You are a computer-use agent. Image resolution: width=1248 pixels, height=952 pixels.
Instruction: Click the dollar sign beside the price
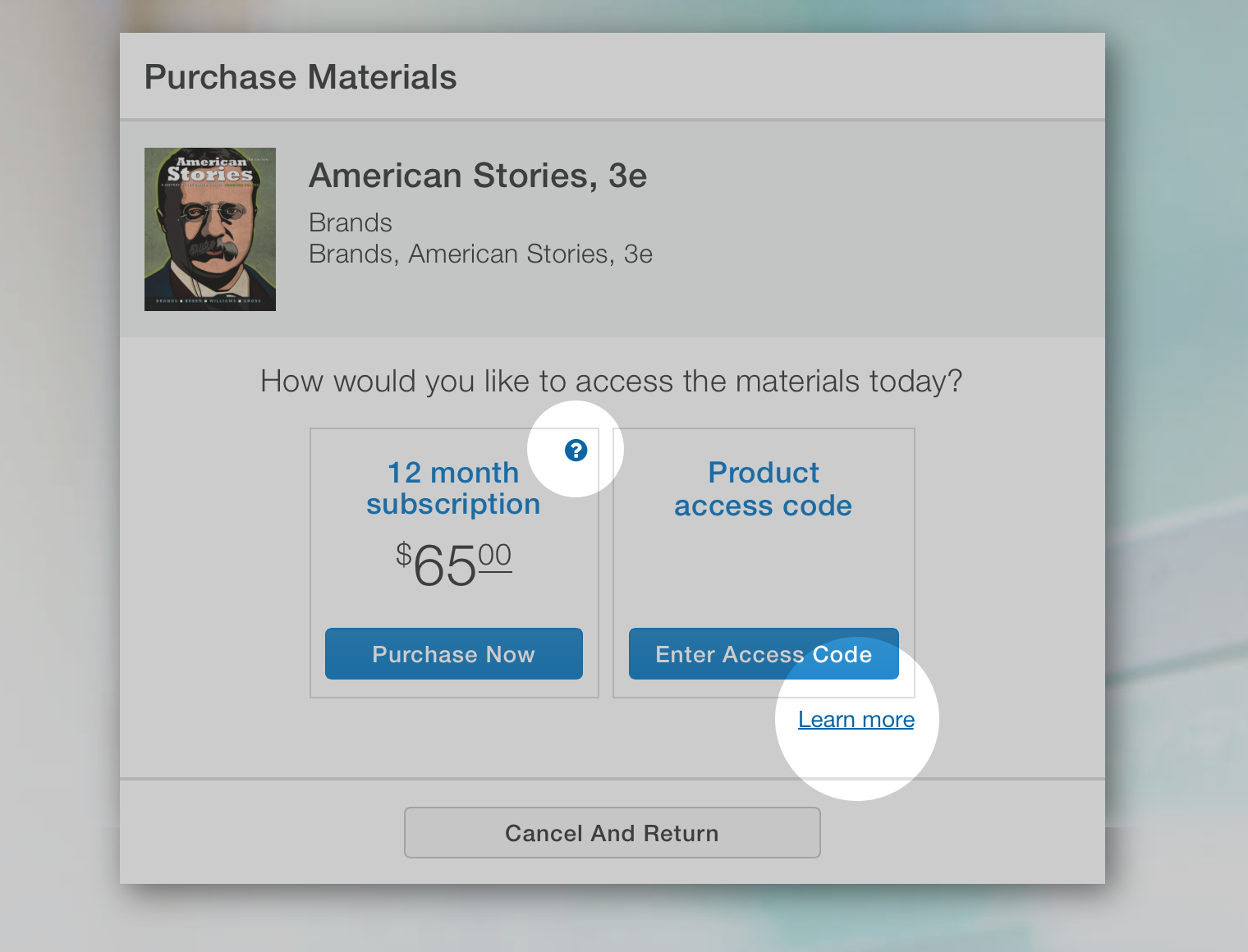pos(403,554)
